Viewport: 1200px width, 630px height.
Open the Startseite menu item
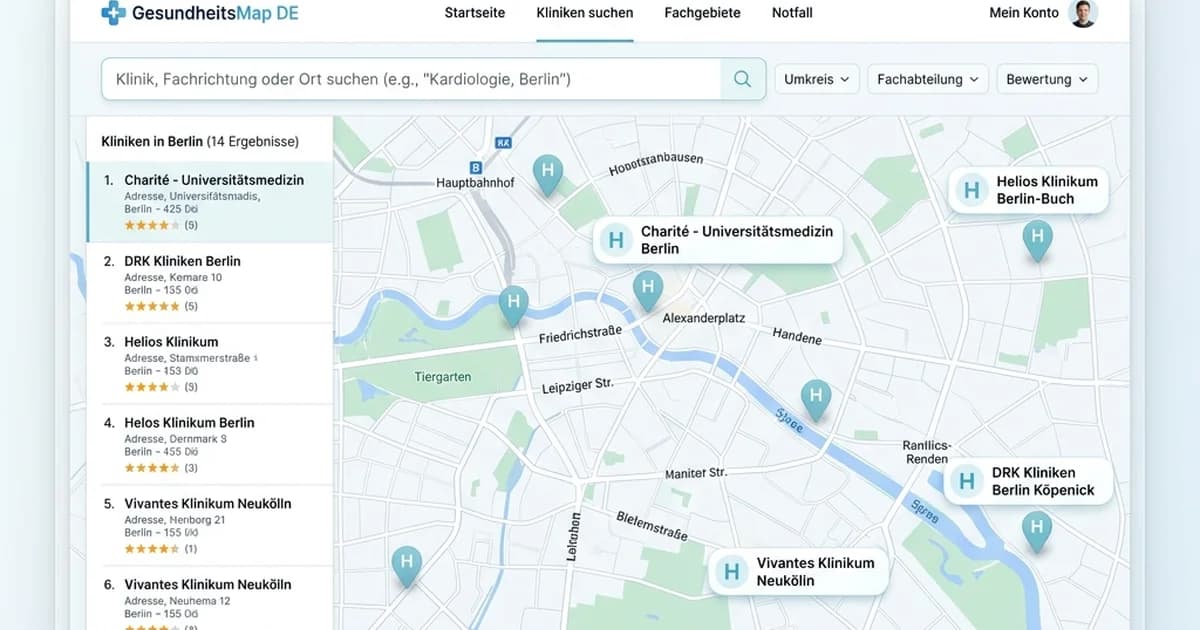coord(475,13)
